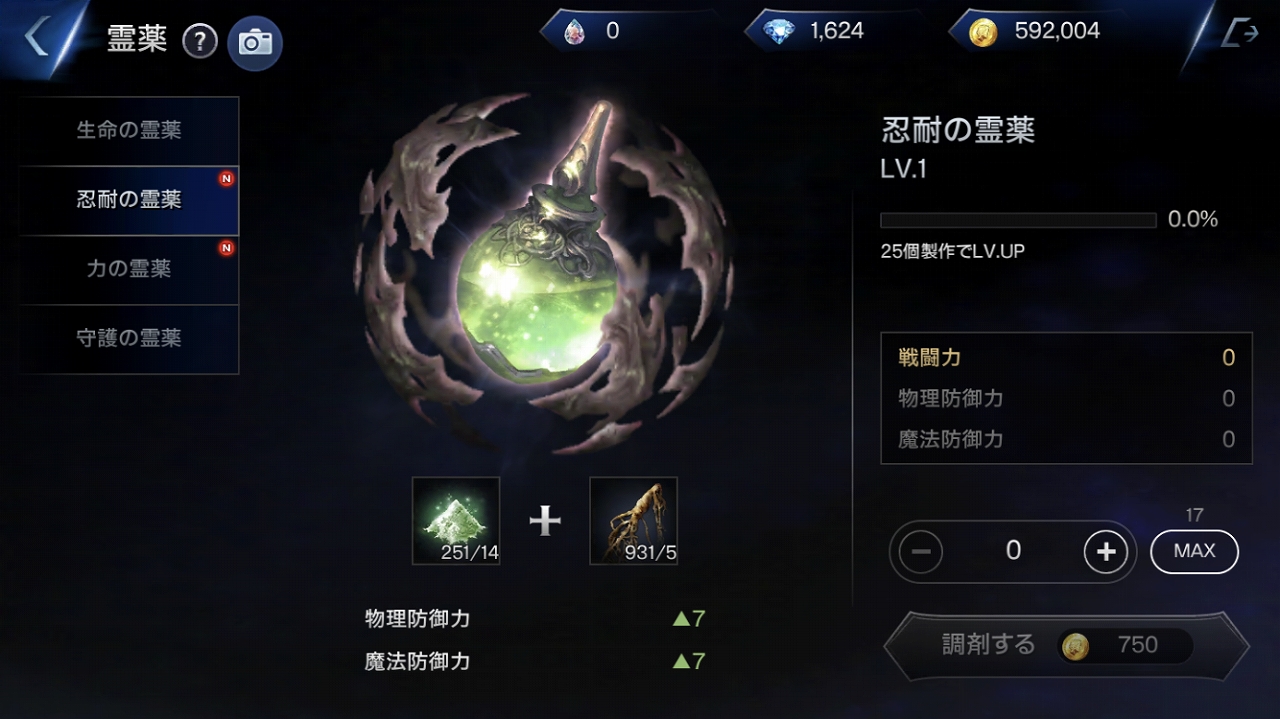
Task: Click the level-up progress bar
Action: tap(1018, 220)
